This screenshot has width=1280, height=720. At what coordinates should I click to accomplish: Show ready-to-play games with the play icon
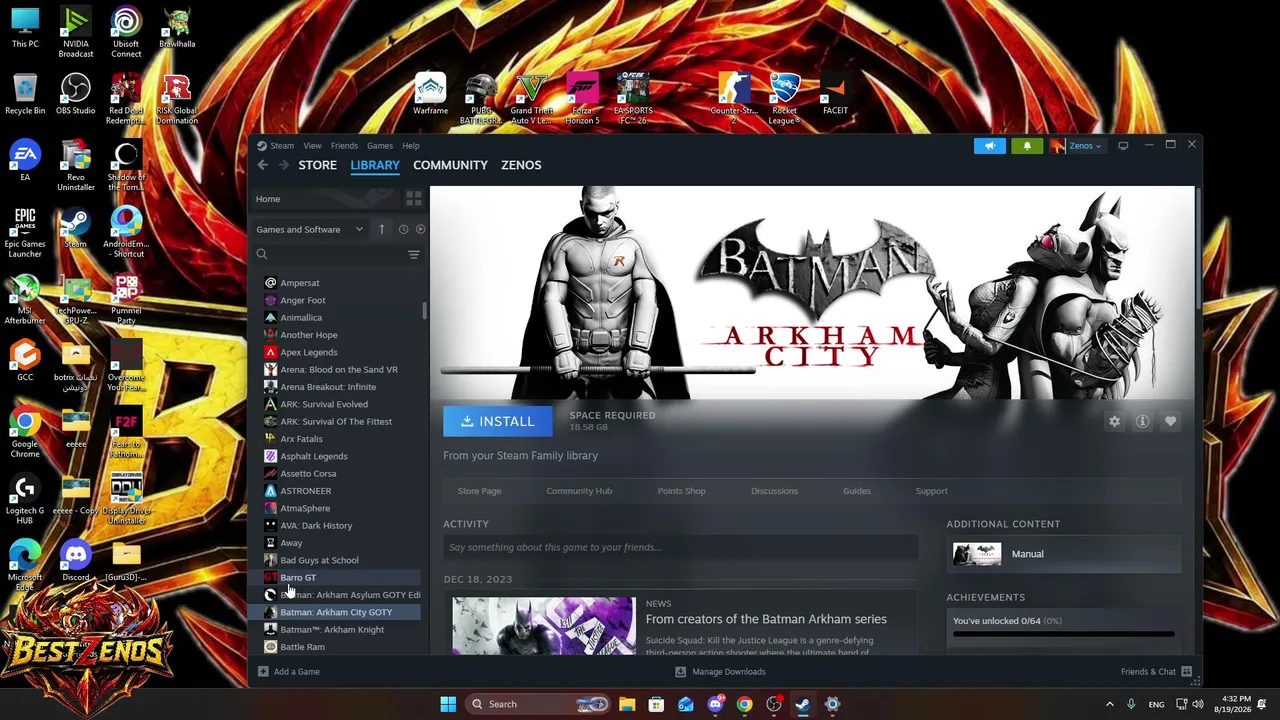pos(420,229)
